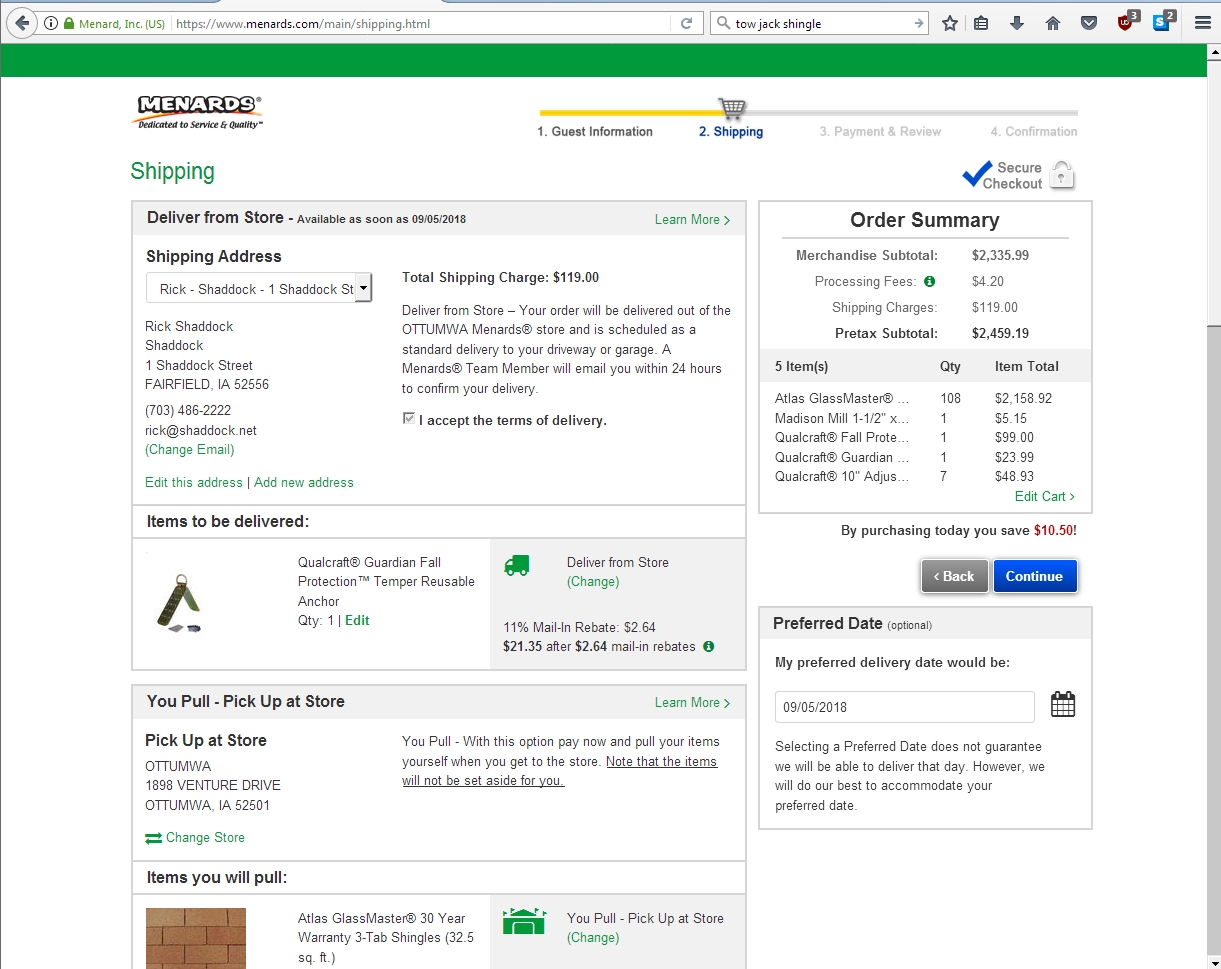Select step 2 Shipping

coord(731,131)
